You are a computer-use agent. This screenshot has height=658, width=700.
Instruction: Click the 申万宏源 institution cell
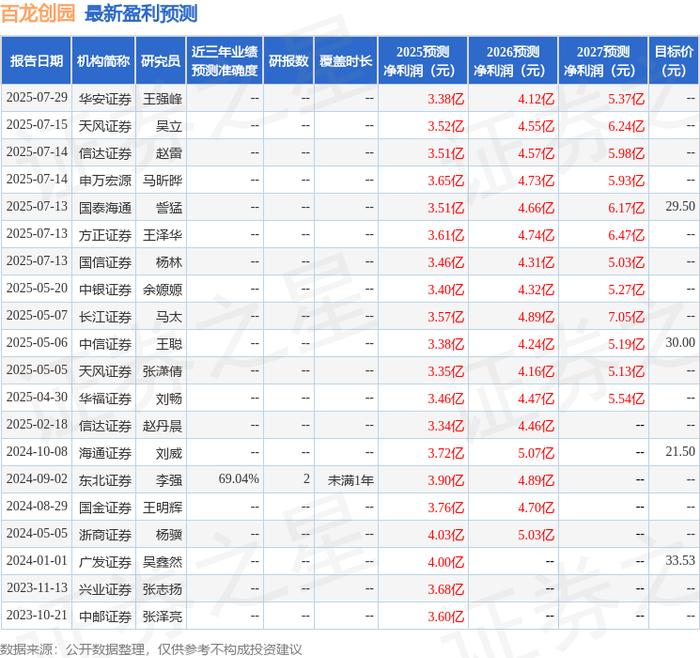point(105,180)
